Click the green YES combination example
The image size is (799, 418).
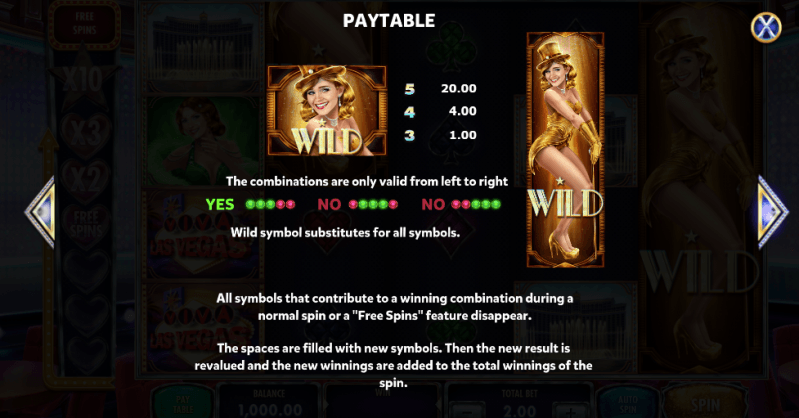(250, 204)
